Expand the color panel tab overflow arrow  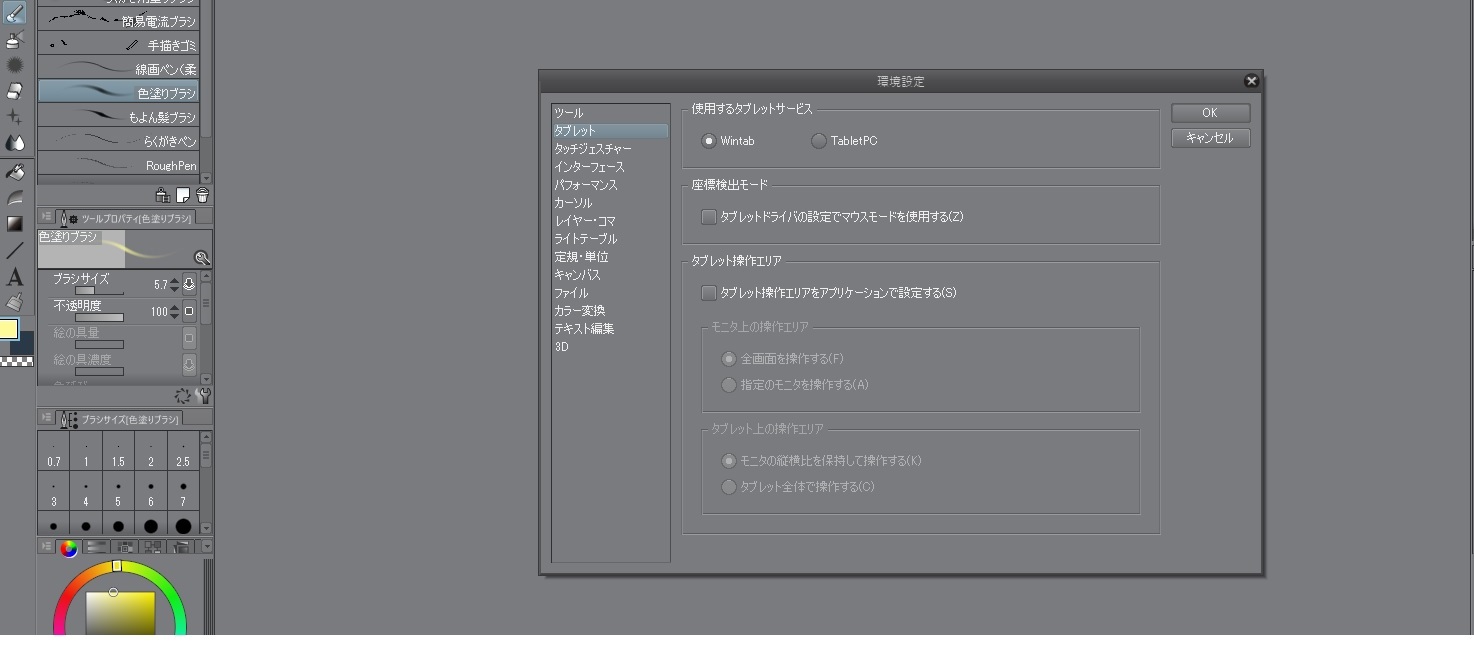[207, 546]
